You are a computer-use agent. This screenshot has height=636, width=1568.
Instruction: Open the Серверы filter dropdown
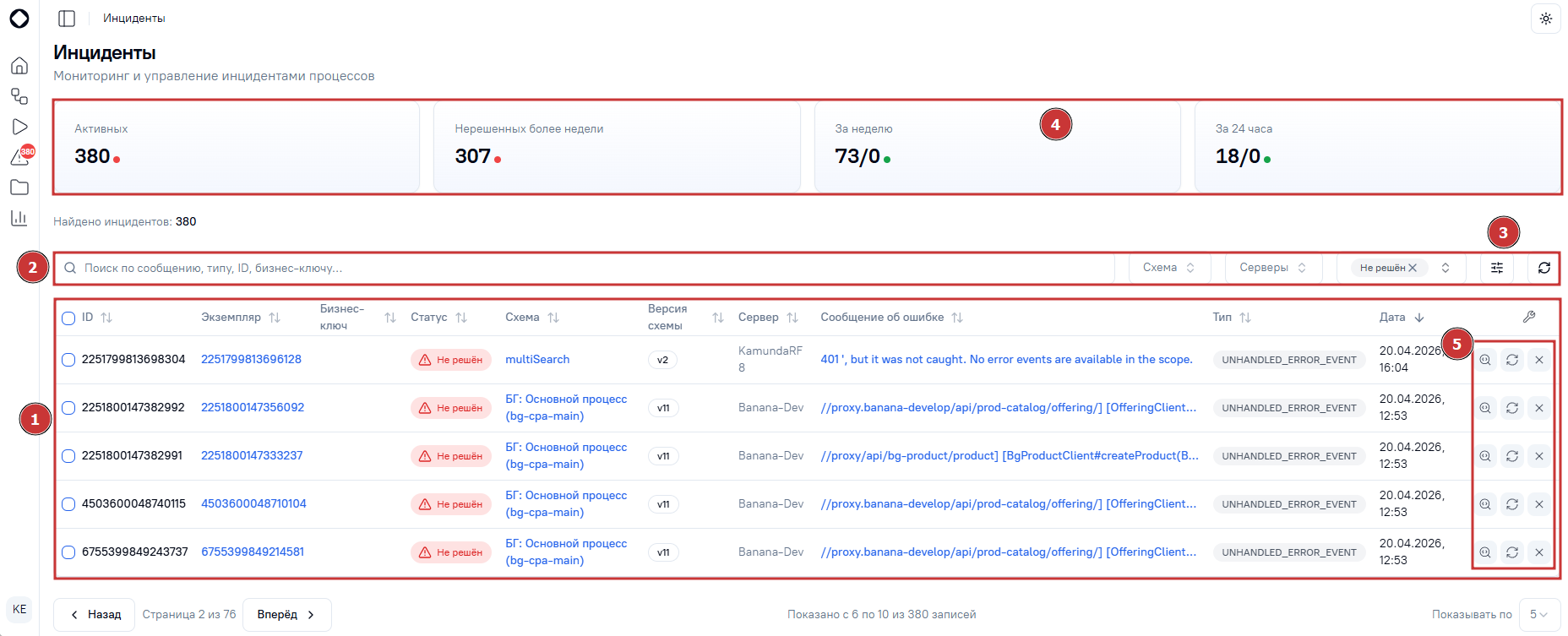coord(1273,268)
